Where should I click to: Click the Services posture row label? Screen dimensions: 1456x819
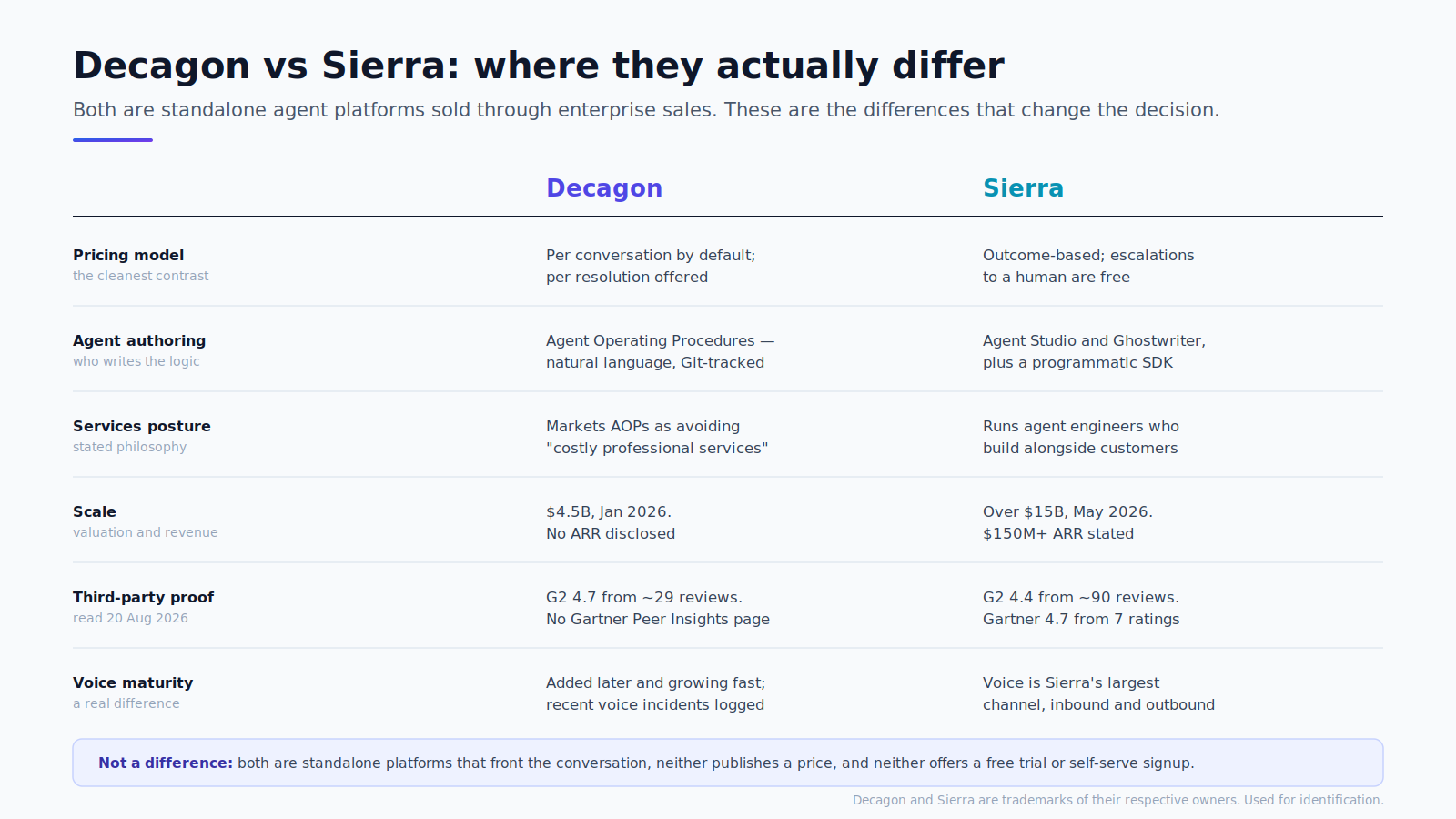(142, 426)
